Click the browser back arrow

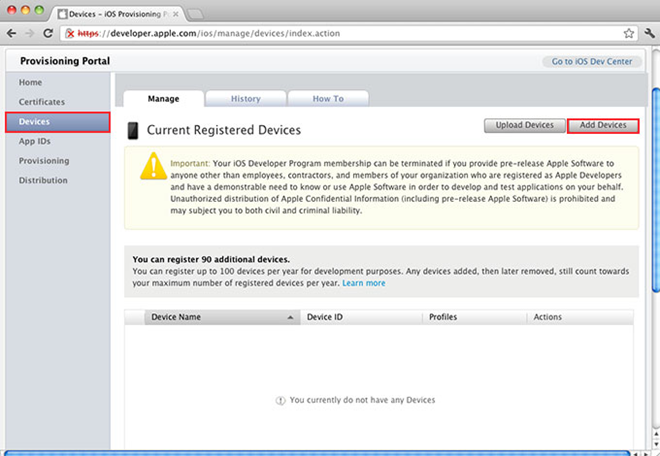coord(11,33)
